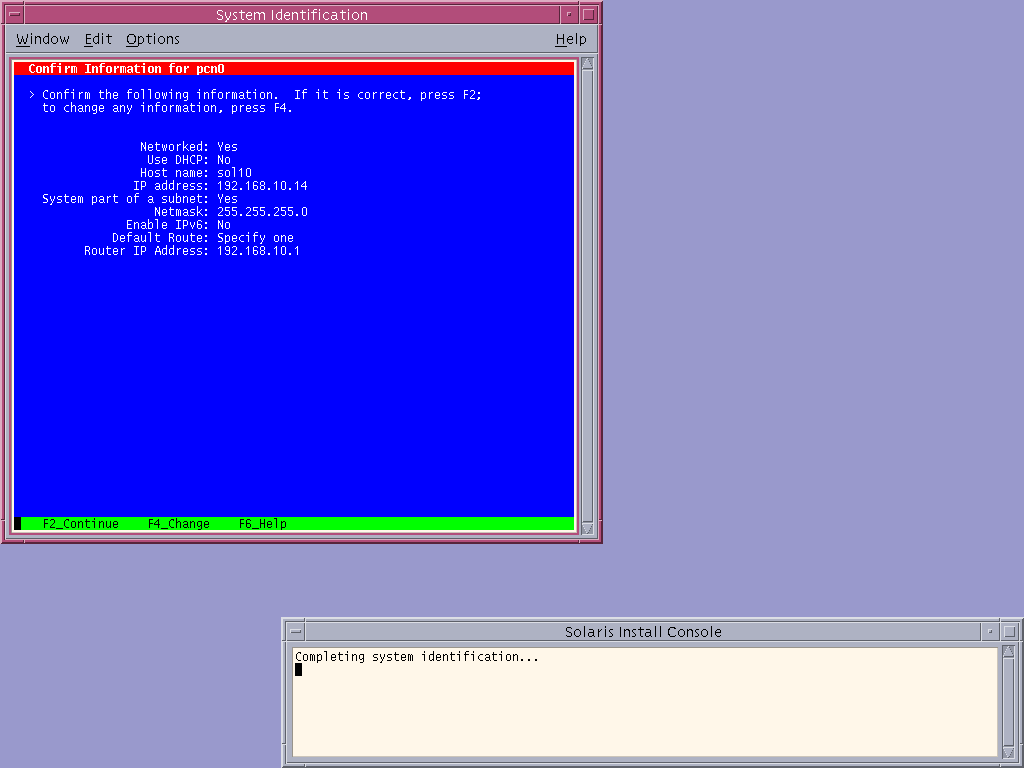This screenshot has height=768, width=1024.
Task: Click the IP address value 192.168.10.14
Action: pos(262,185)
